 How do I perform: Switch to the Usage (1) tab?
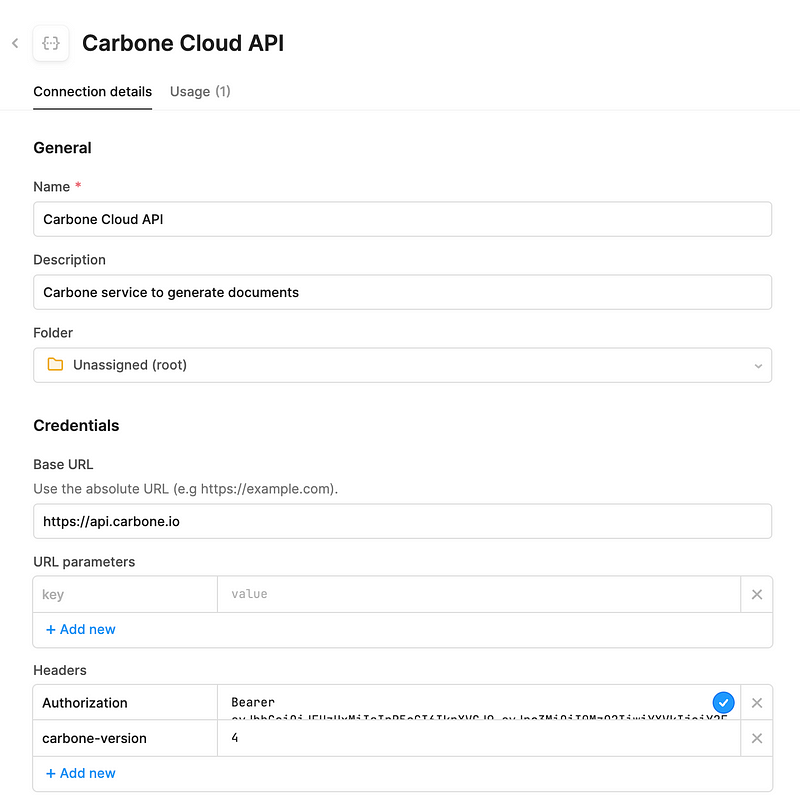pyautogui.click(x=200, y=92)
